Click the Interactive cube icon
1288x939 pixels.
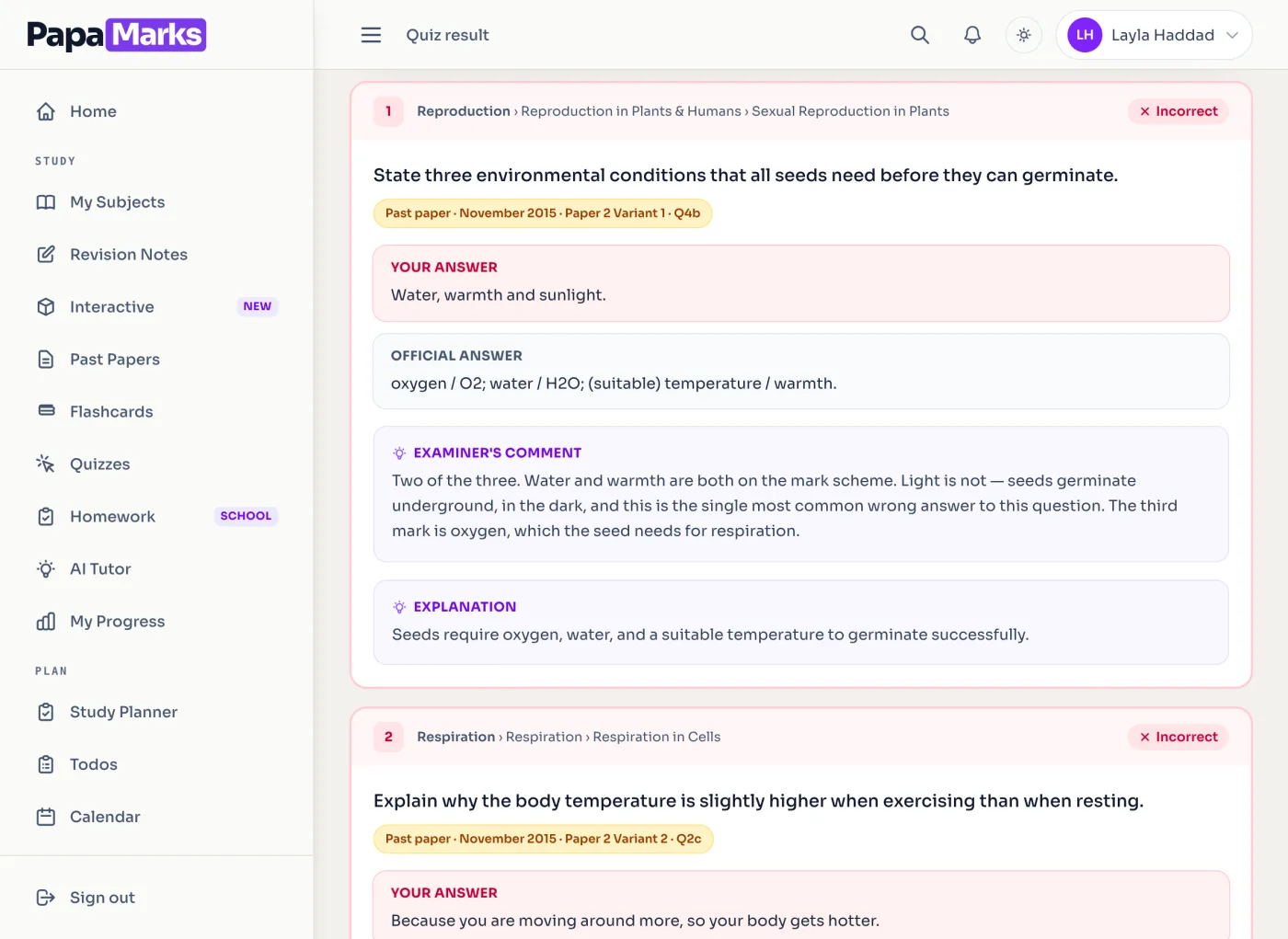pos(46,307)
